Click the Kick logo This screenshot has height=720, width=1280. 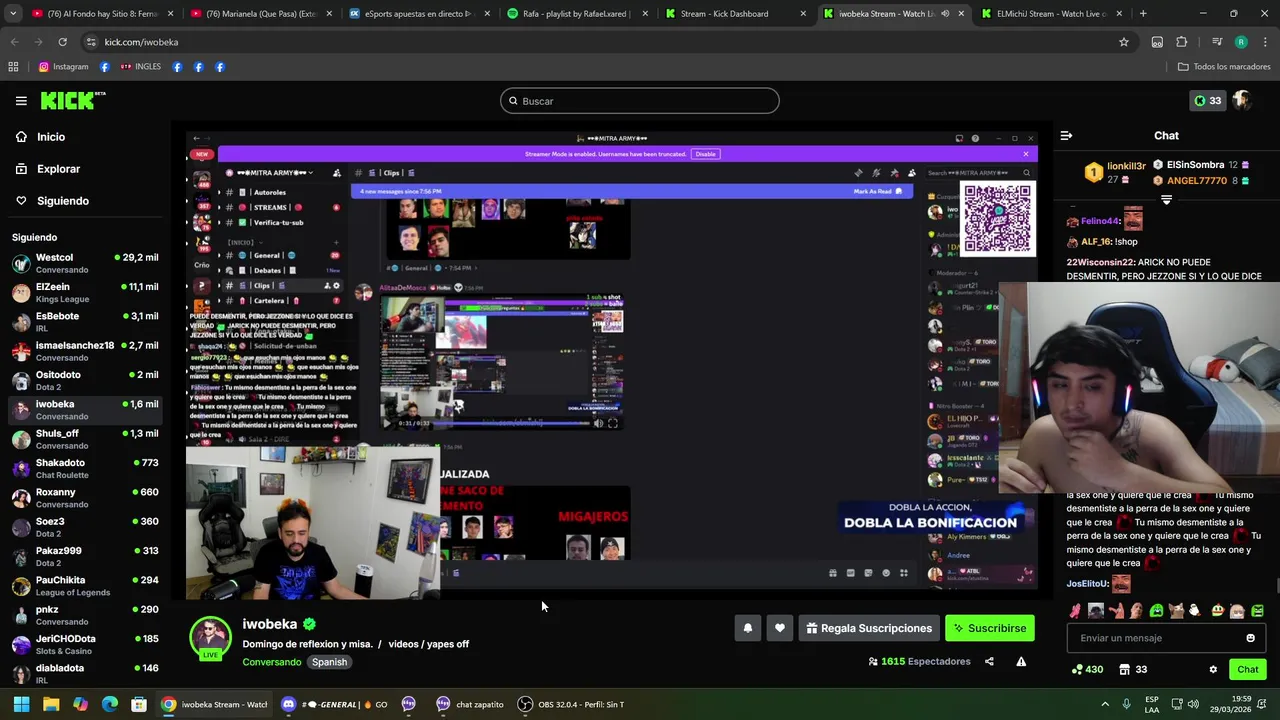point(72,100)
